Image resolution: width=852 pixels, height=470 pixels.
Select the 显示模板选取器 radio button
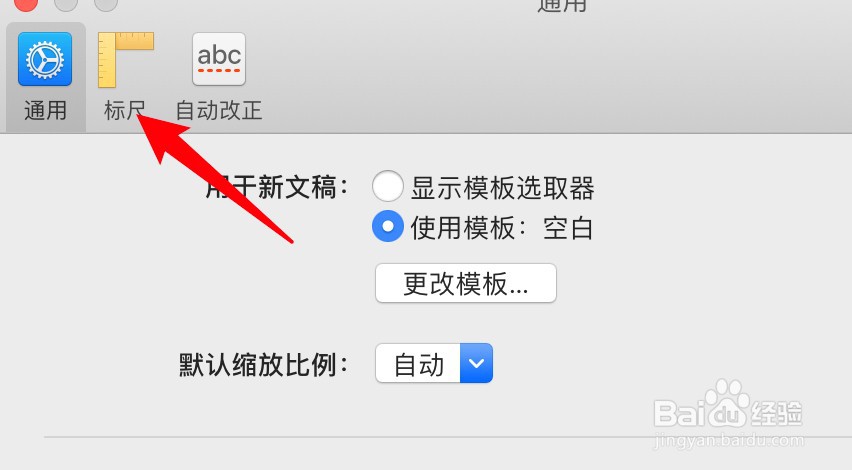[387, 186]
